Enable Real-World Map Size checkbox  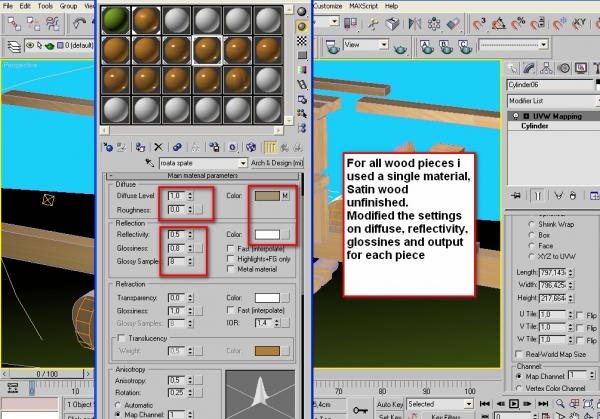(x=519, y=354)
